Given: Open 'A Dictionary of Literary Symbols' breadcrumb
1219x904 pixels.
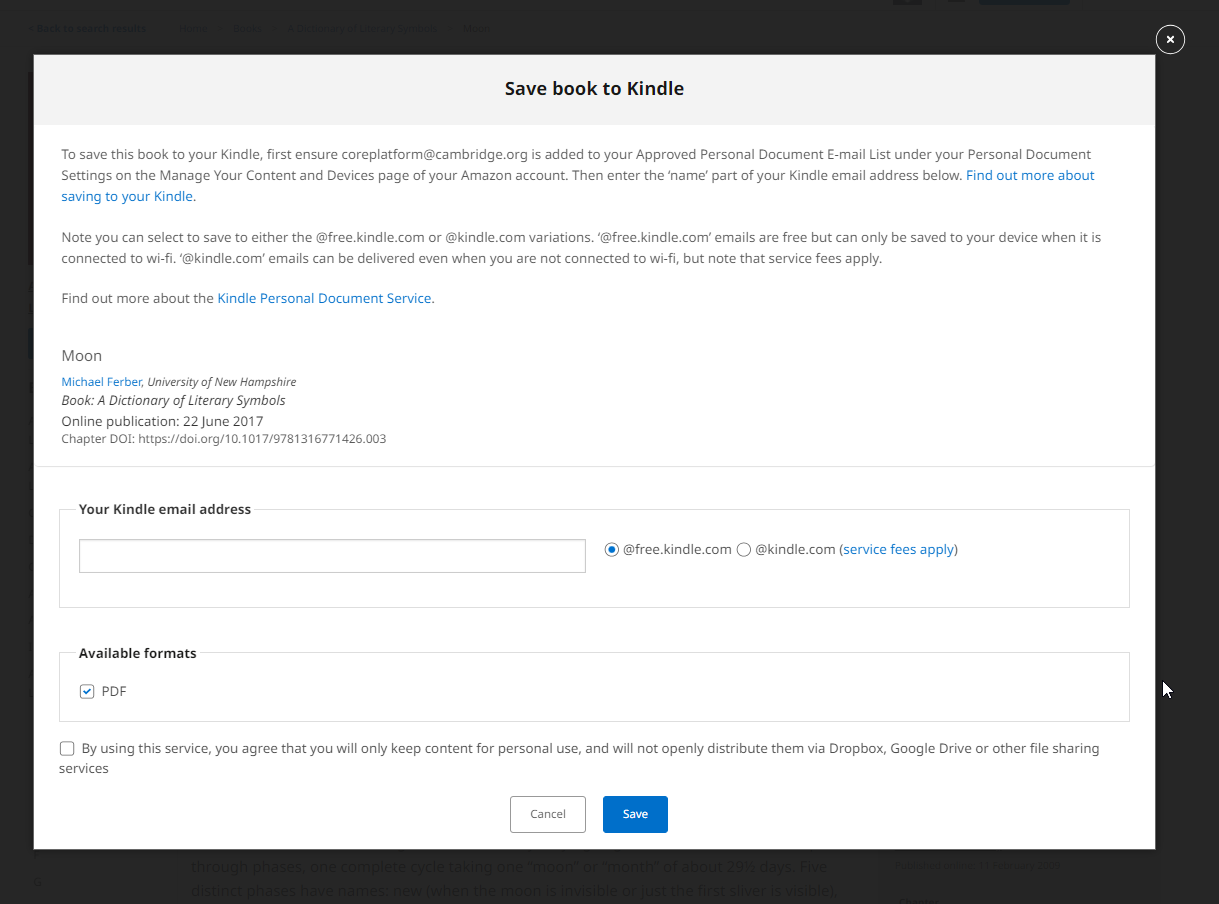Looking at the screenshot, I should (x=362, y=28).
